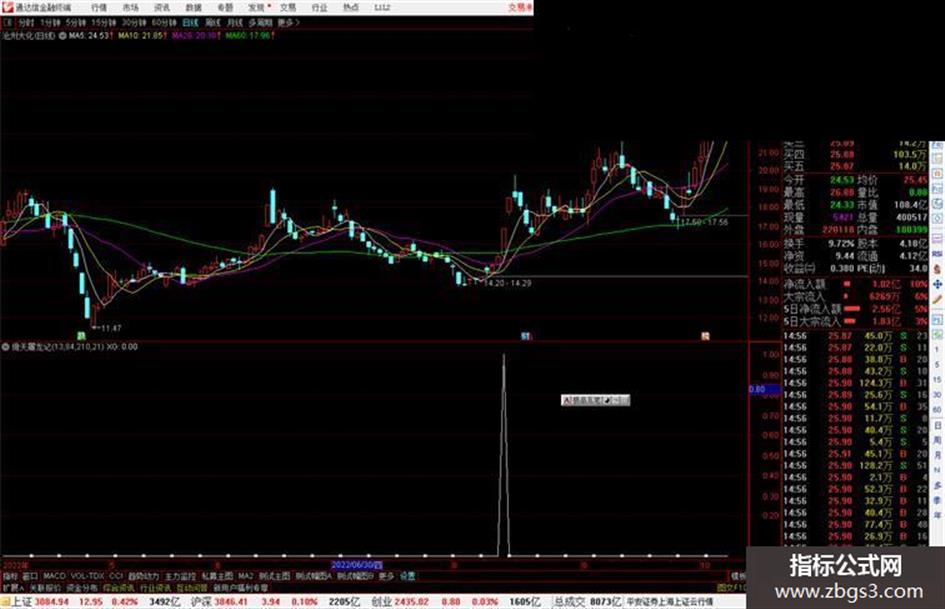945x609 pixels.
Task: Switch chart to 60分钟 period
Action: (164, 22)
